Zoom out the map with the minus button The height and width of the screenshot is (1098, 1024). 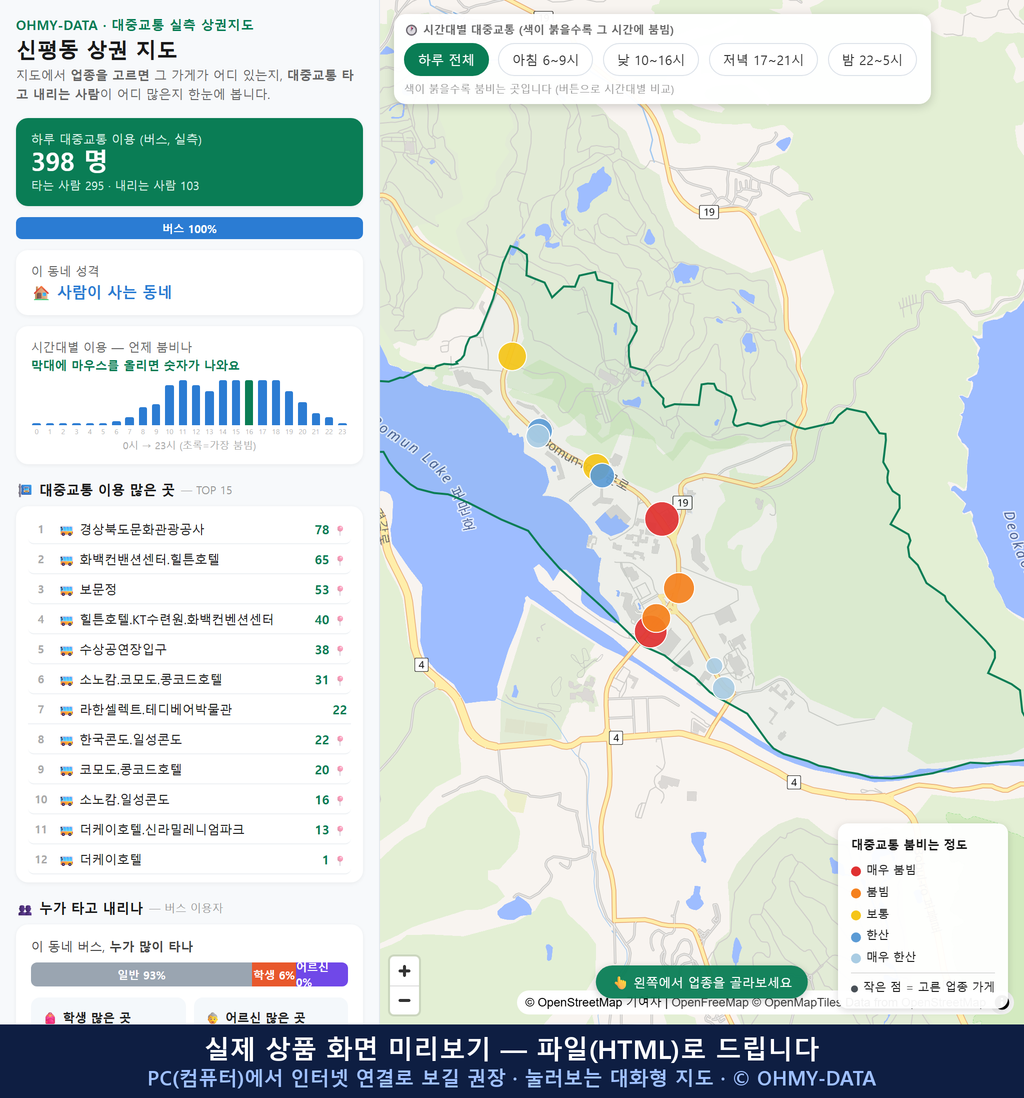click(404, 1000)
